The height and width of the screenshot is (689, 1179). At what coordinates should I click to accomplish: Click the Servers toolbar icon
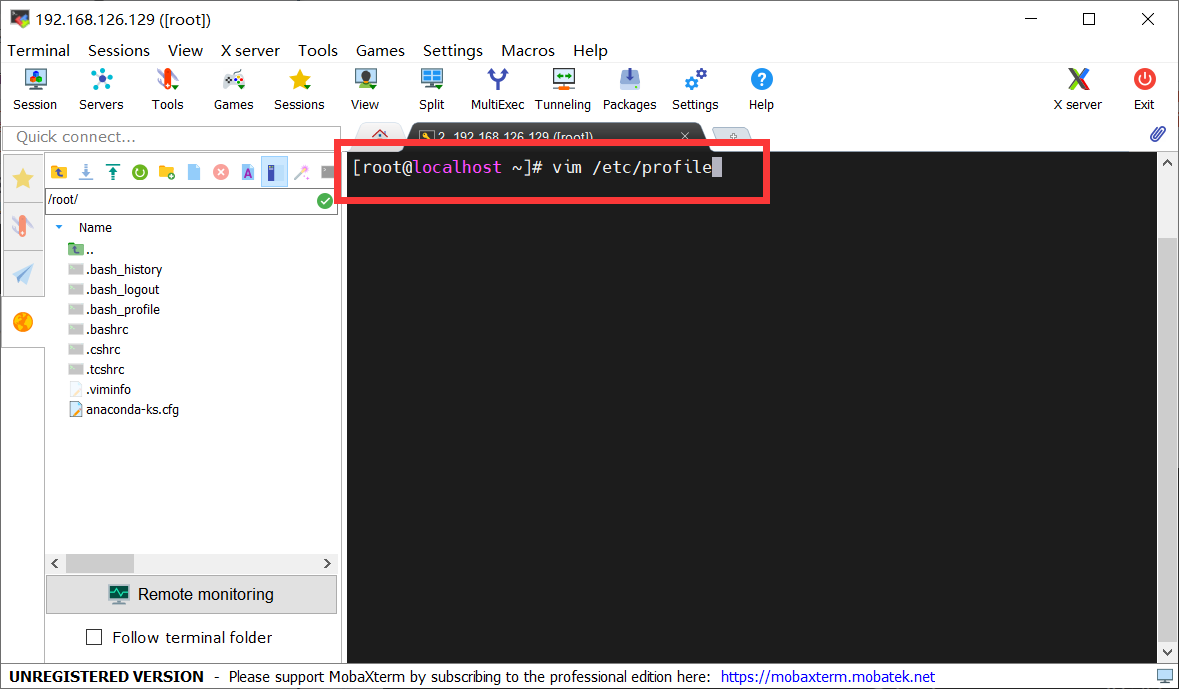click(x=101, y=90)
